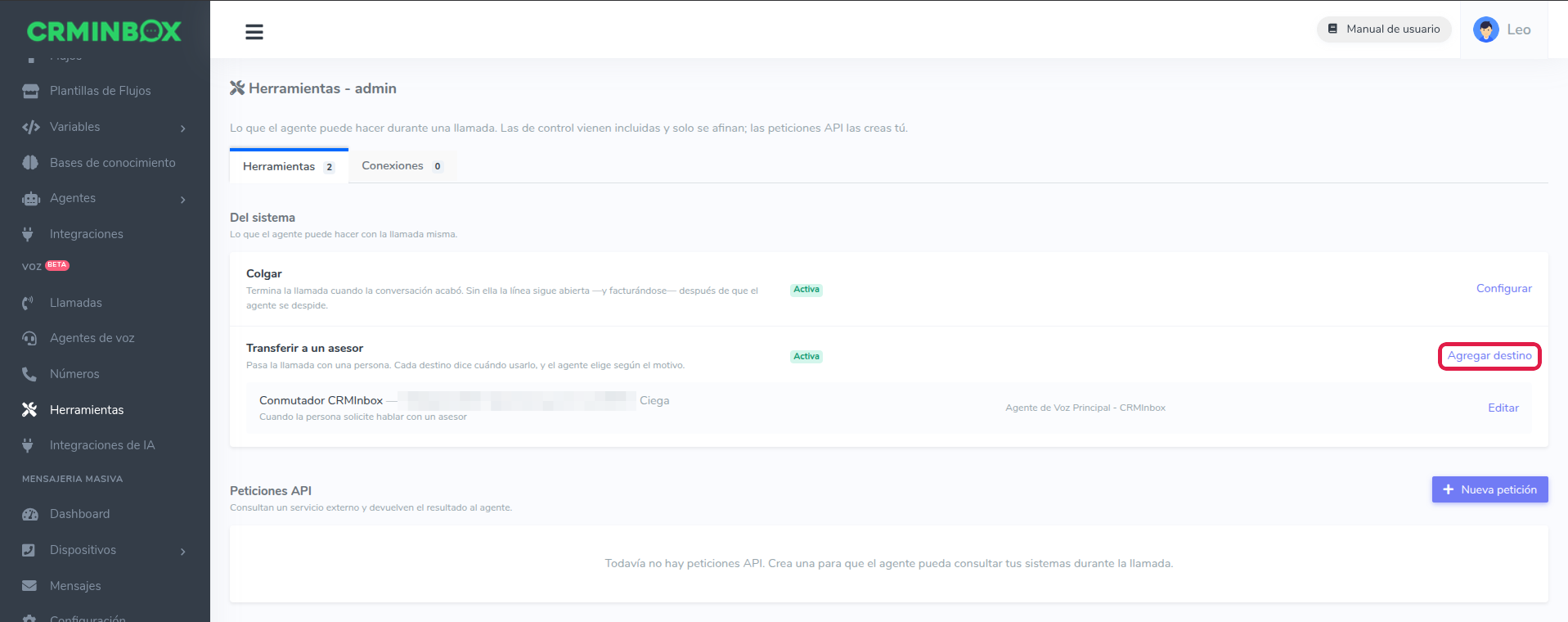Click the Variables code icon
Viewport: 1568px width, 622px height.
click(x=30, y=127)
